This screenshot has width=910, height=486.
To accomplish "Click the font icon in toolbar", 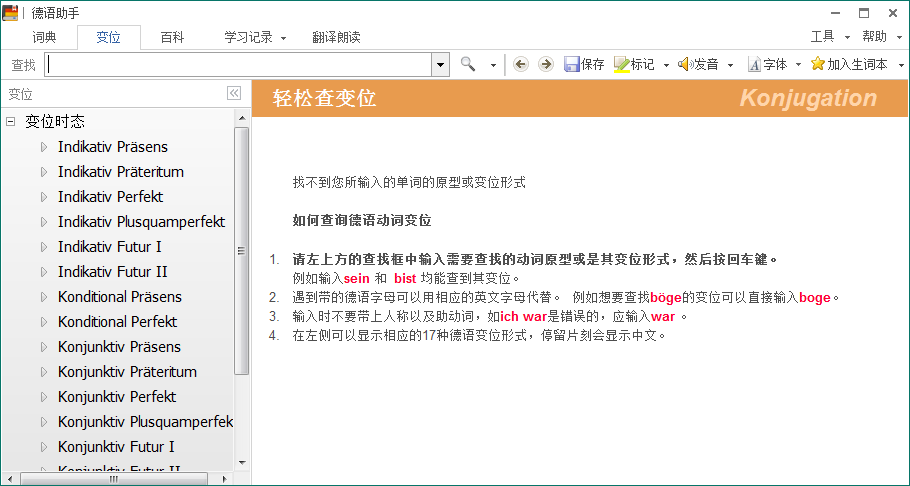I will coord(754,64).
